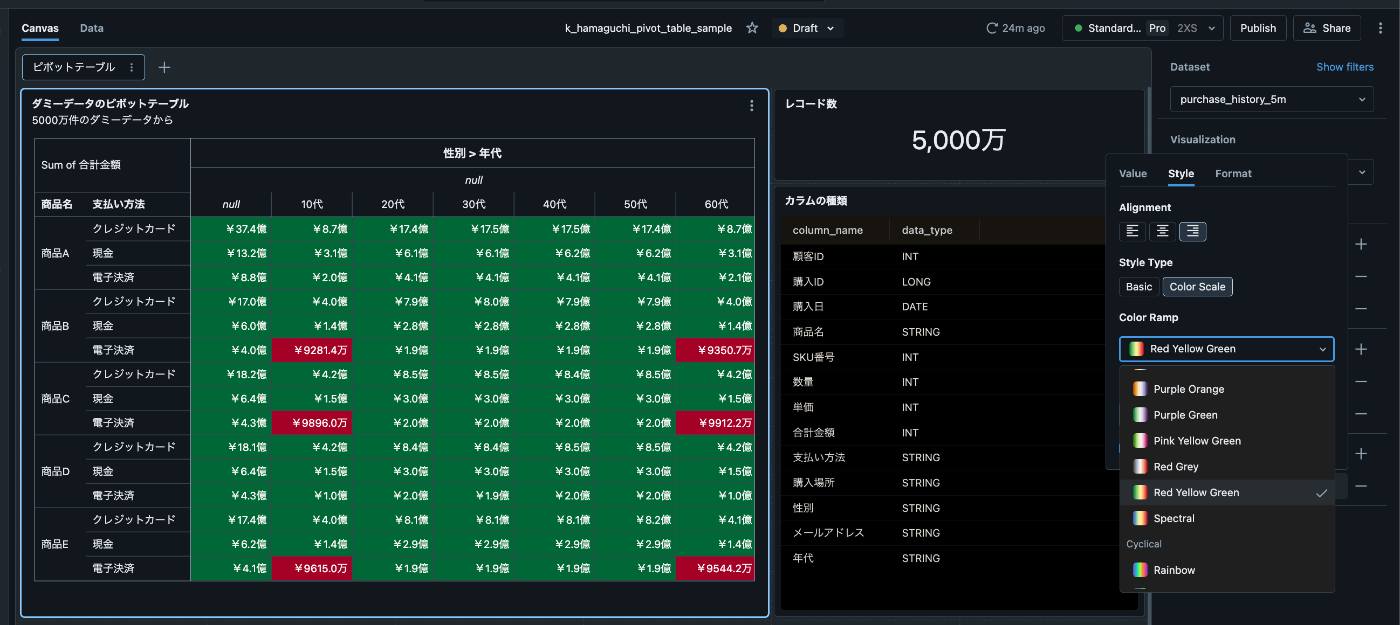Open the Value tab in the popup
Image resolution: width=1400 pixels, height=625 pixels.
tap(1133, 173)
